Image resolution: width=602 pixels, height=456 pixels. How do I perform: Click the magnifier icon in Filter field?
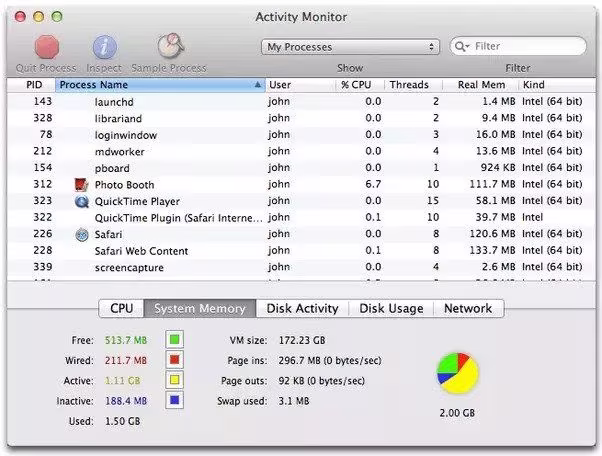[461, 46]
